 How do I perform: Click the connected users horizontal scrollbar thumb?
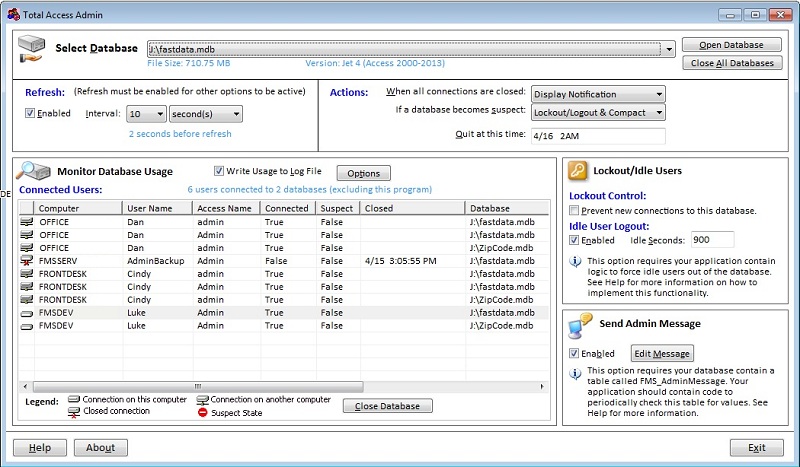coord(198,386)
